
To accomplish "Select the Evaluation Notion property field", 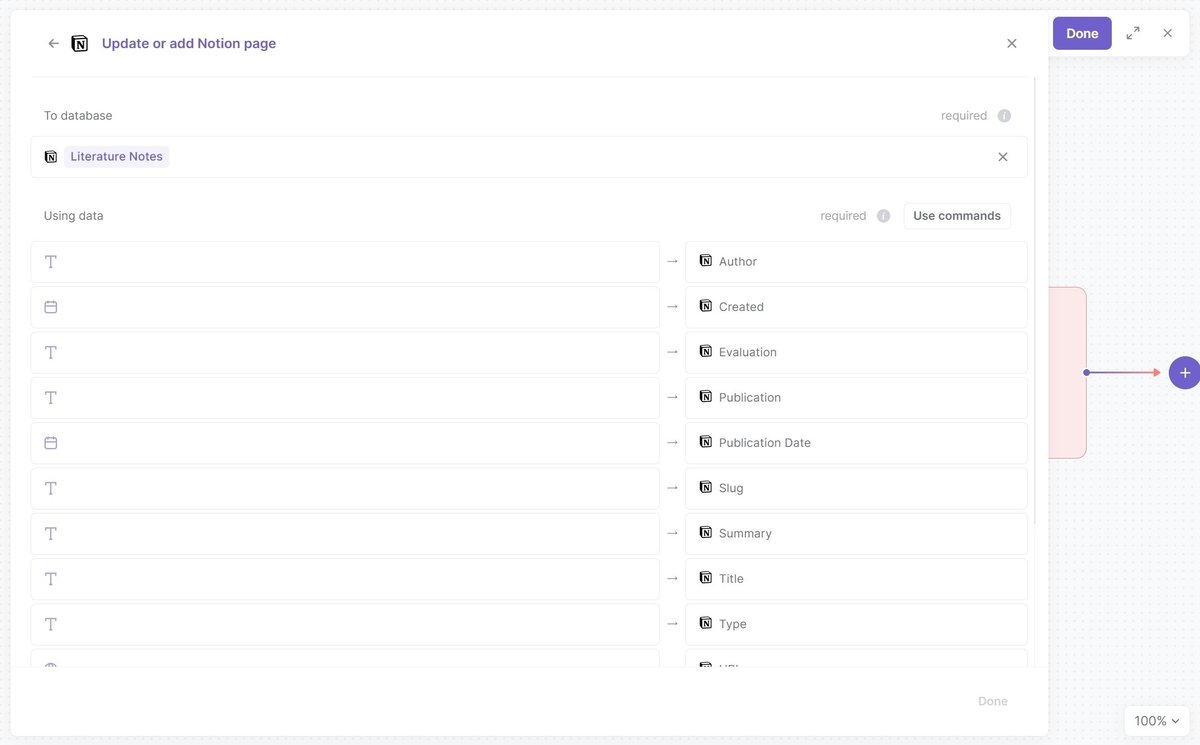I will (856, 353).
